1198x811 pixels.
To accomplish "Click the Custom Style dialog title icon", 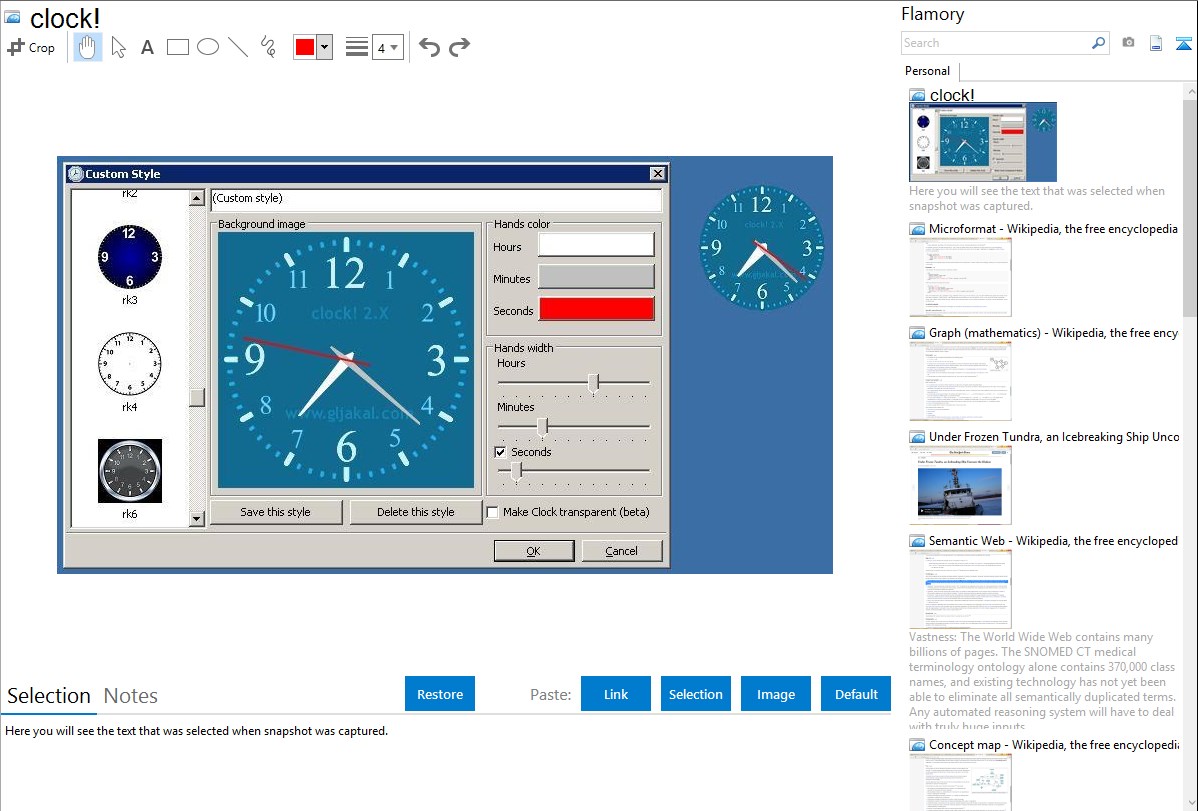I will coord(75,174).
